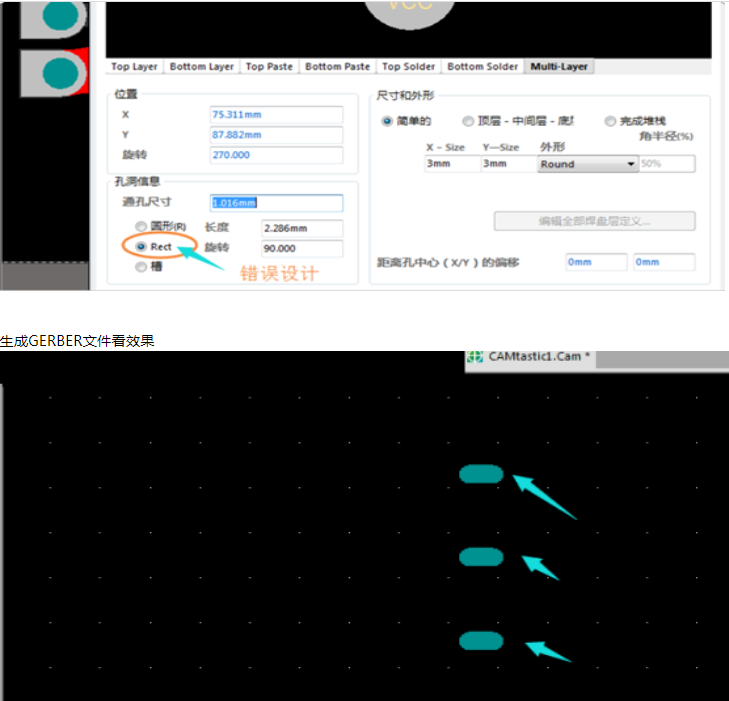The image size is (729, 701).
Task: Click the CAMtastic1.Cam document tab icon
Action: pyautogui.click(x=477, y=357)
